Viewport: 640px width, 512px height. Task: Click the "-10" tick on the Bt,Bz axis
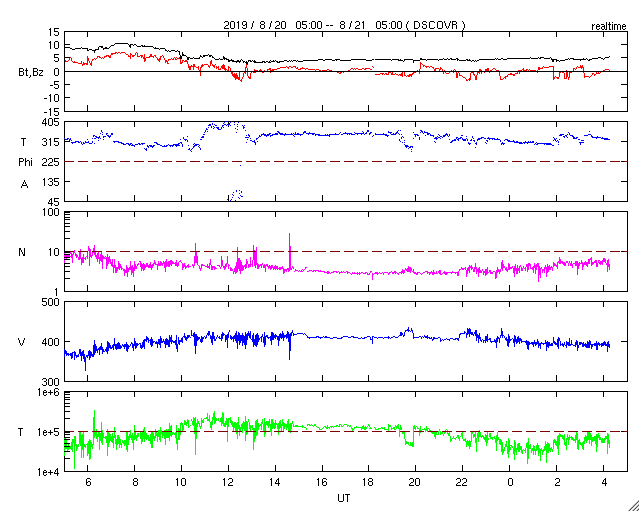(x=51, y=98)
